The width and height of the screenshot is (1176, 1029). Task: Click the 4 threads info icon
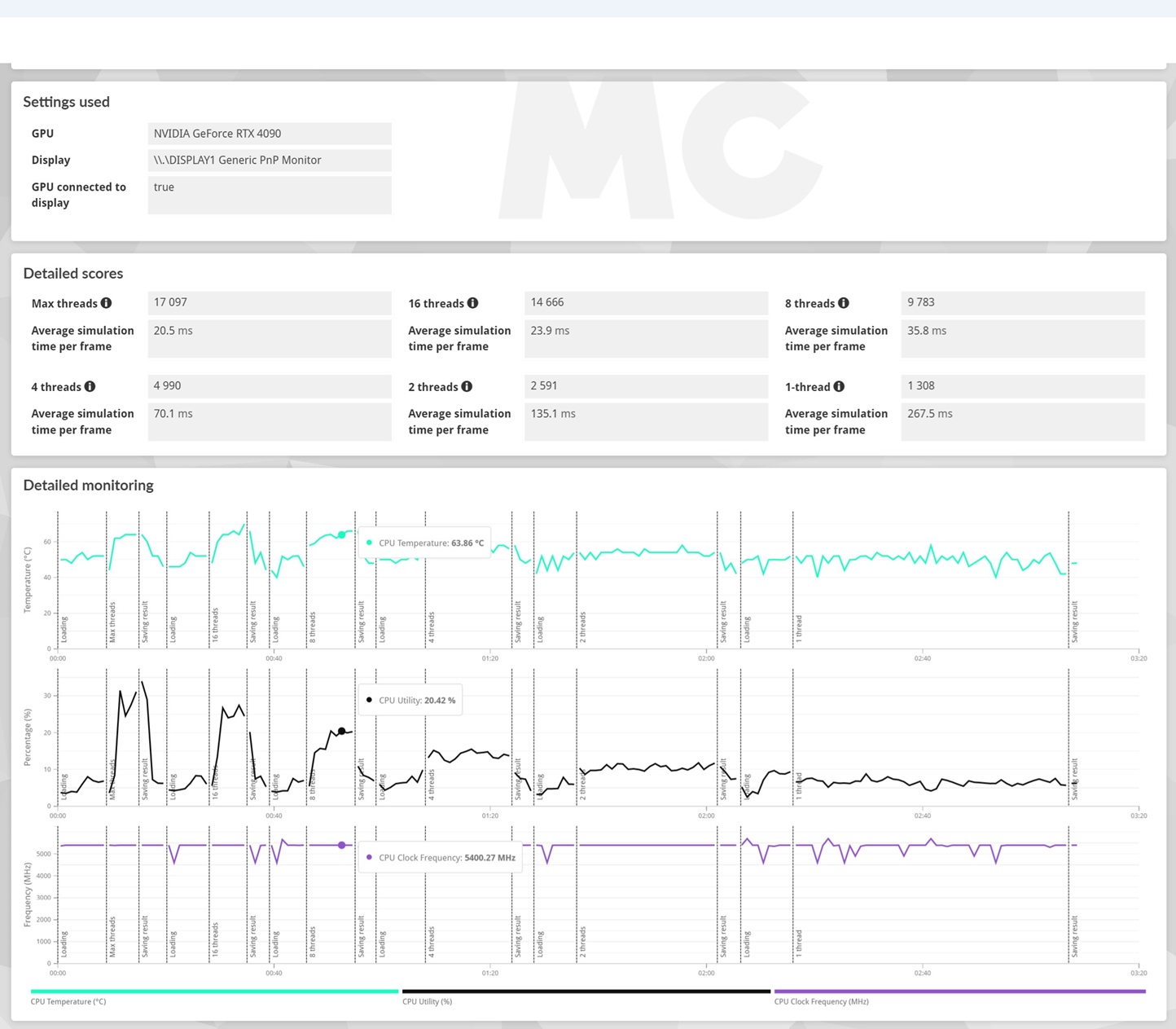90,386
